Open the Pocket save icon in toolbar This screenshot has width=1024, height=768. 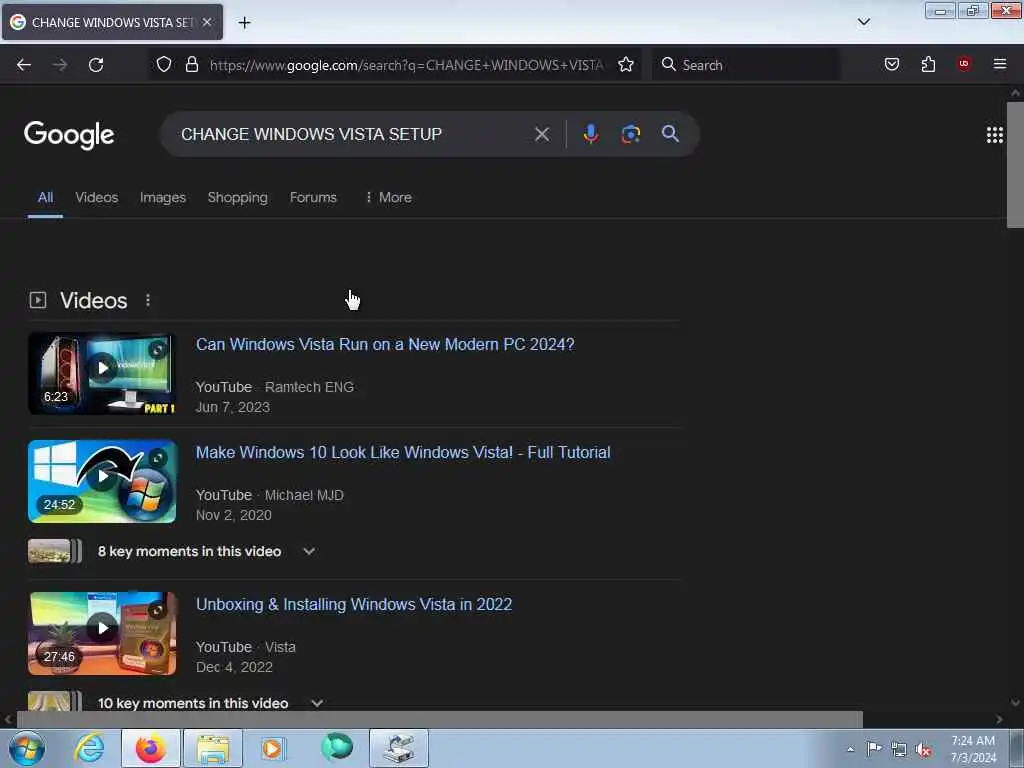[891, 64]
